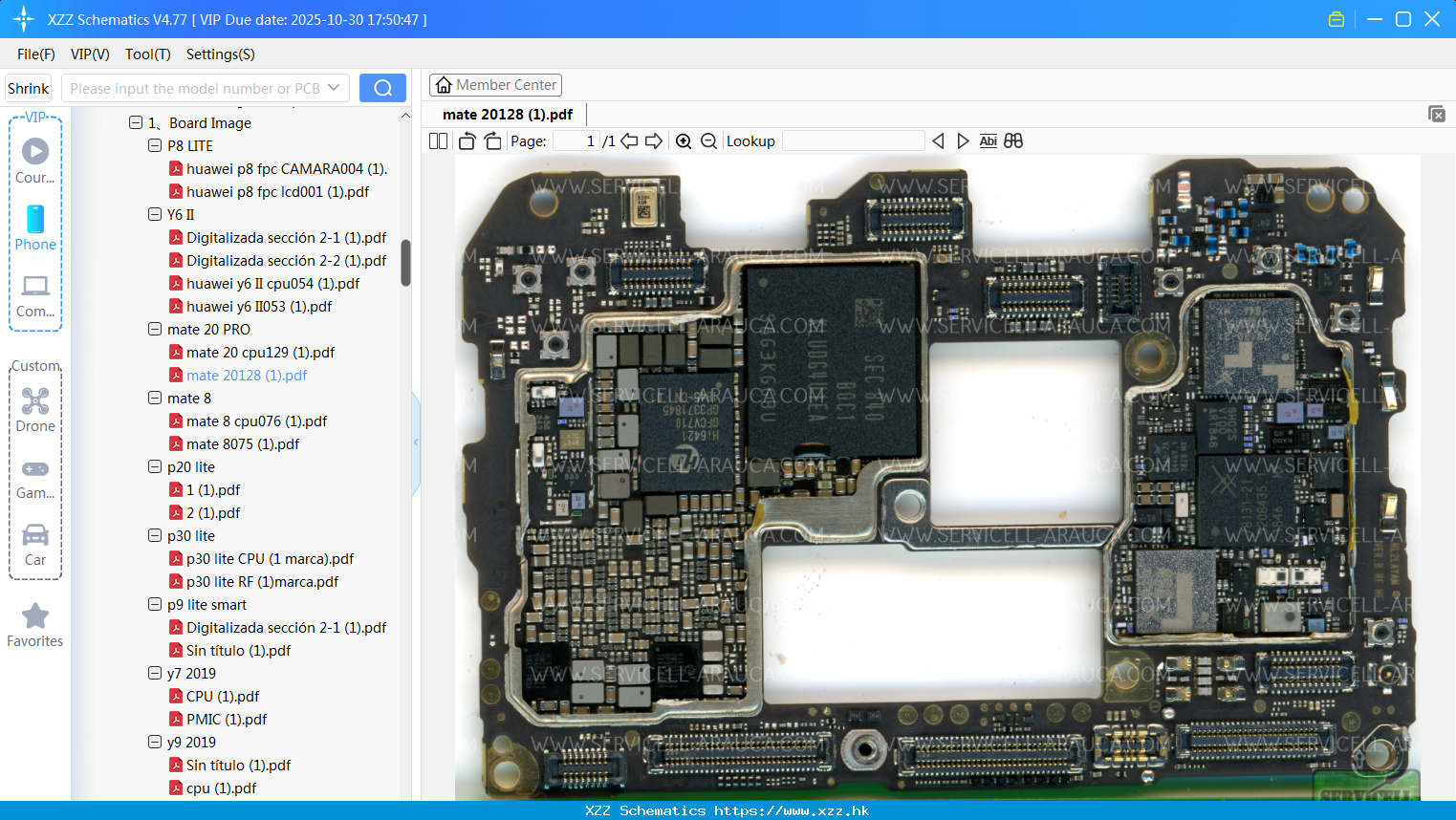
Task: Select the mate 20128 (1).pdf tab
Action: coord(508,114)
